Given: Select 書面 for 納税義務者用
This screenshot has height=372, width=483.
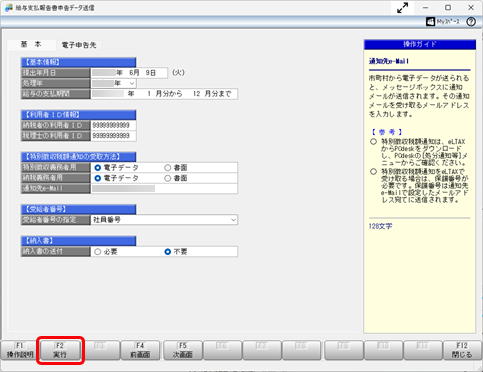Looking at the screenshot, I should 167,178.
